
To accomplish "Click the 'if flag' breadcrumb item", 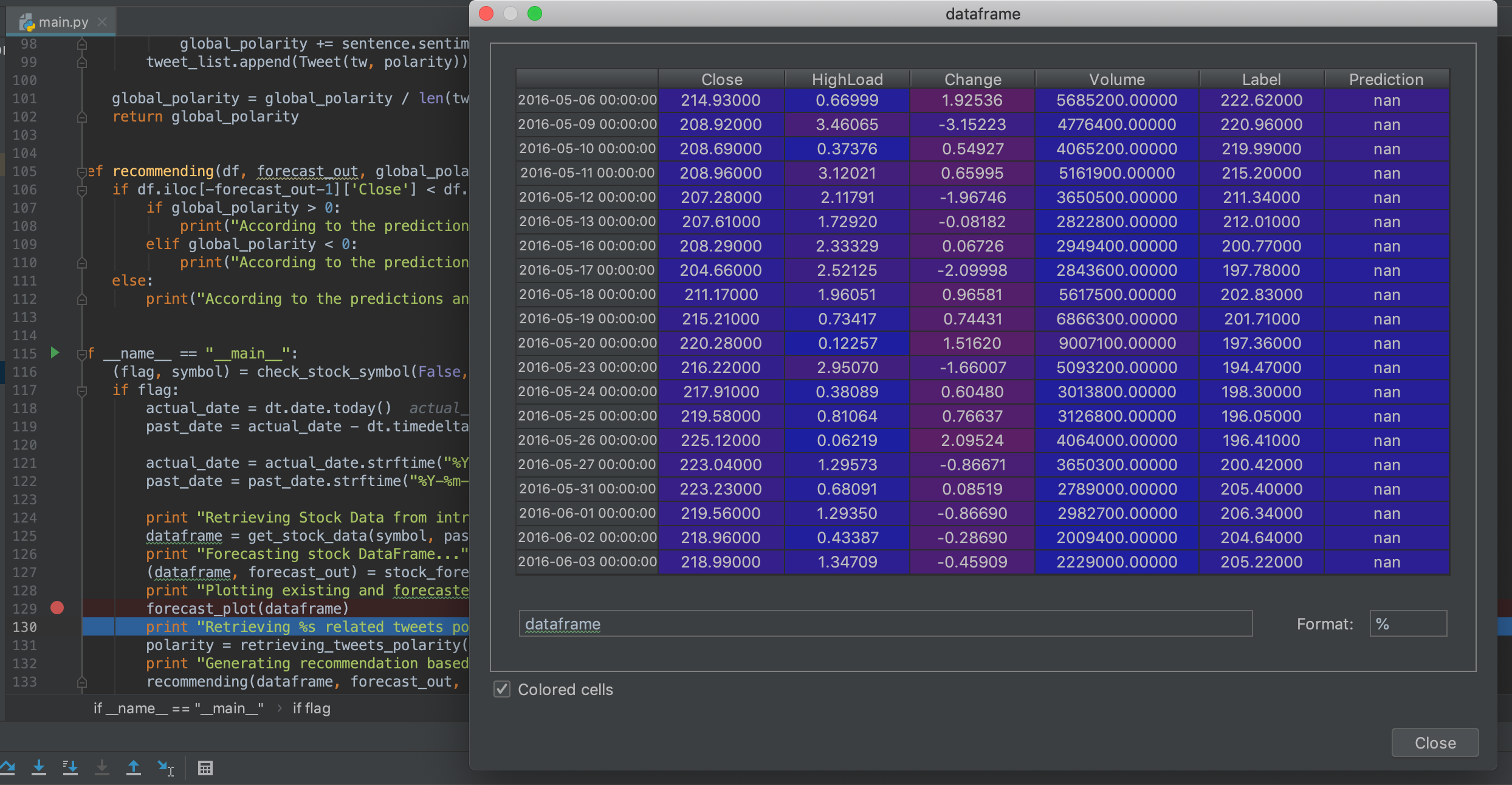I will click(311, 708).
